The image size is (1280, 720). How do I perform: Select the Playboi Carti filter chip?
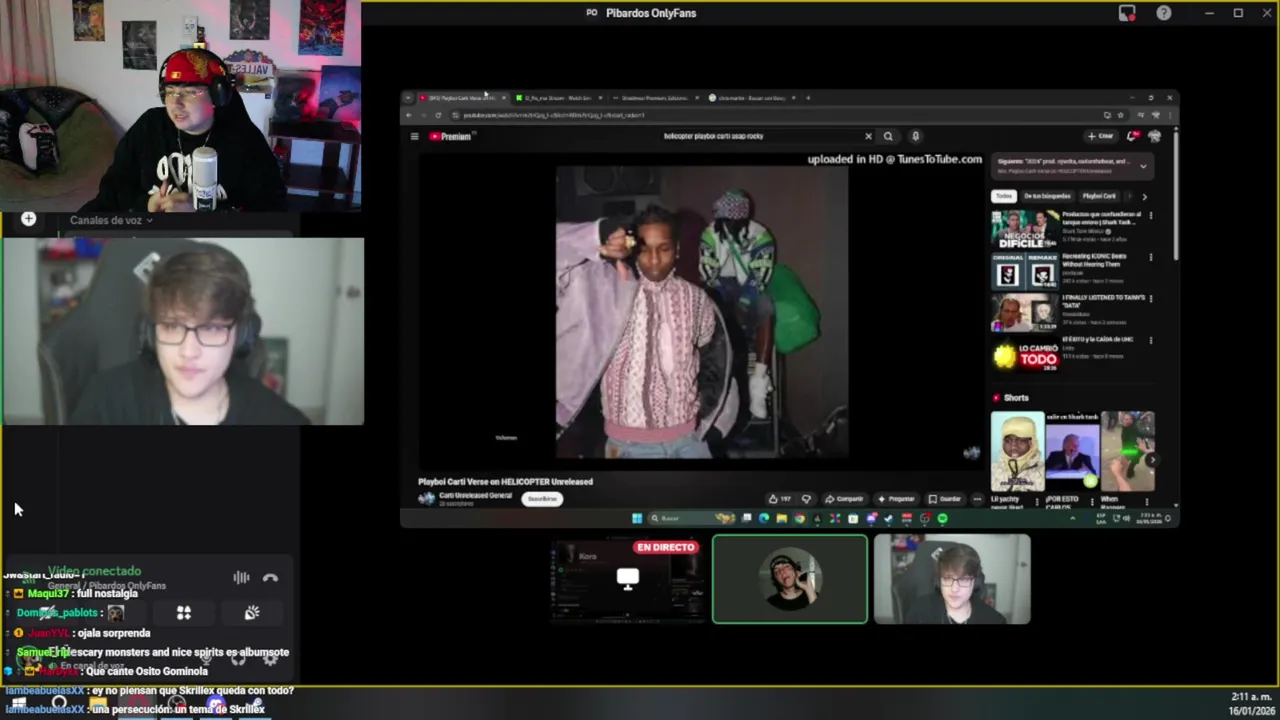point(1099,196)
